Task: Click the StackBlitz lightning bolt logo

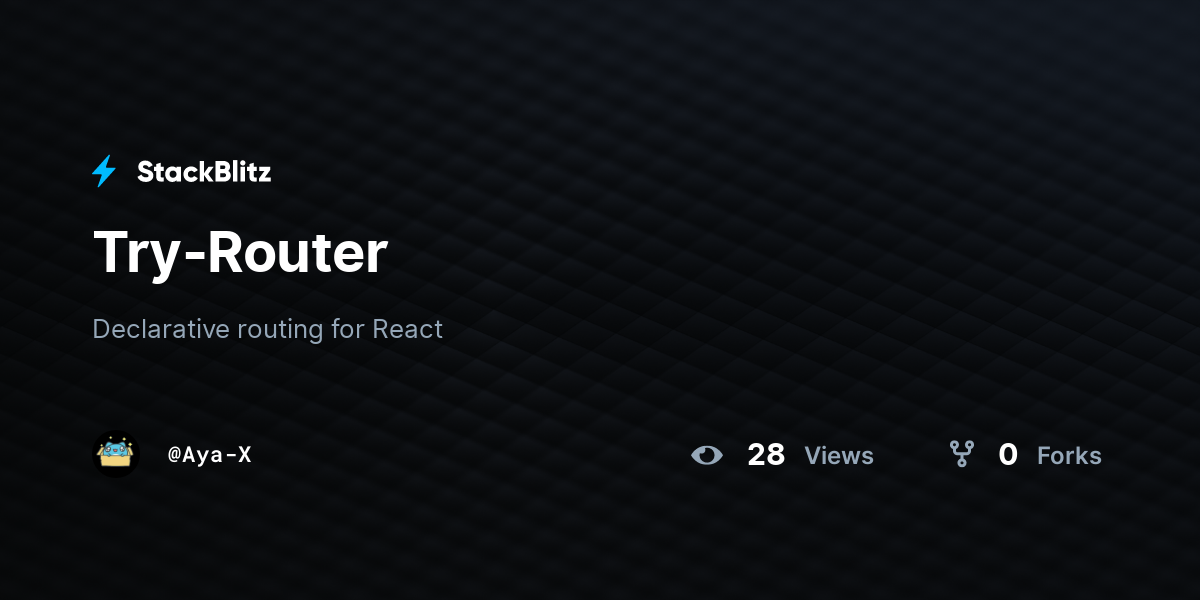Action: [x=104, y=172]
